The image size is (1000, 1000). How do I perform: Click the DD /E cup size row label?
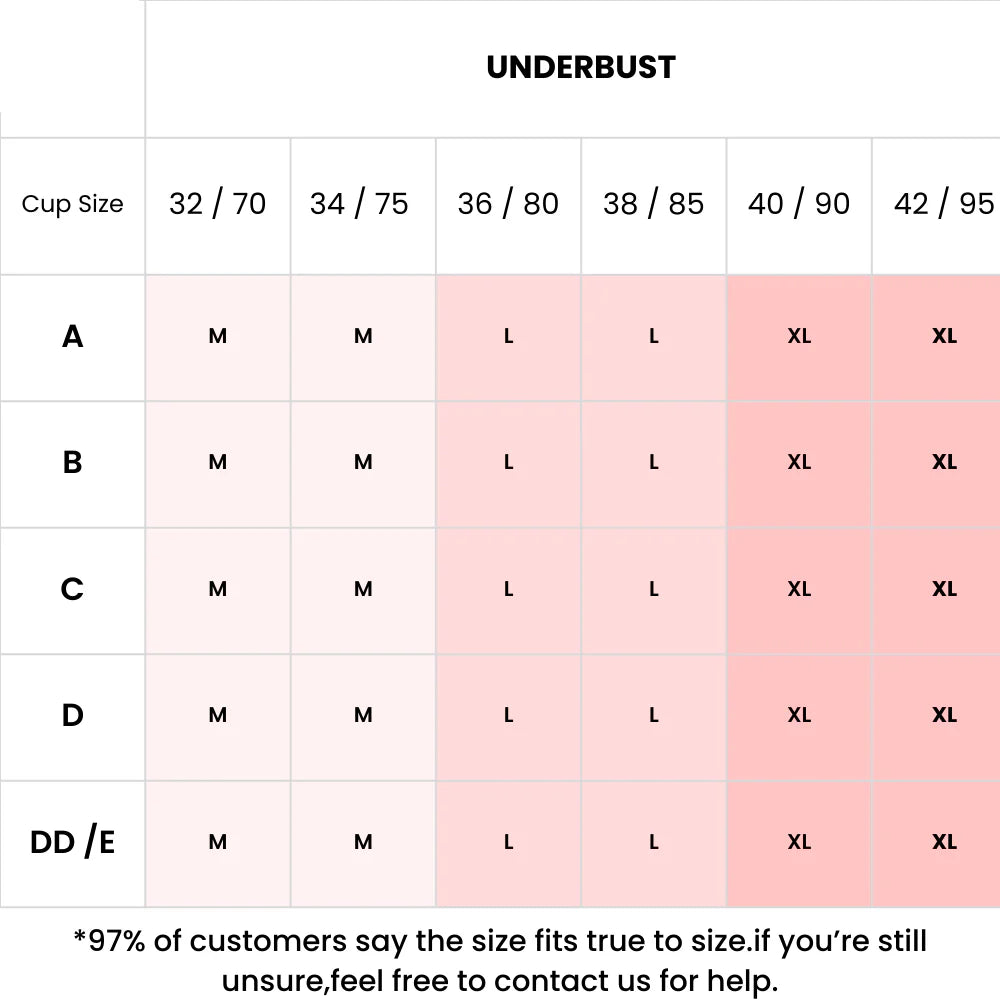[72, 843]
